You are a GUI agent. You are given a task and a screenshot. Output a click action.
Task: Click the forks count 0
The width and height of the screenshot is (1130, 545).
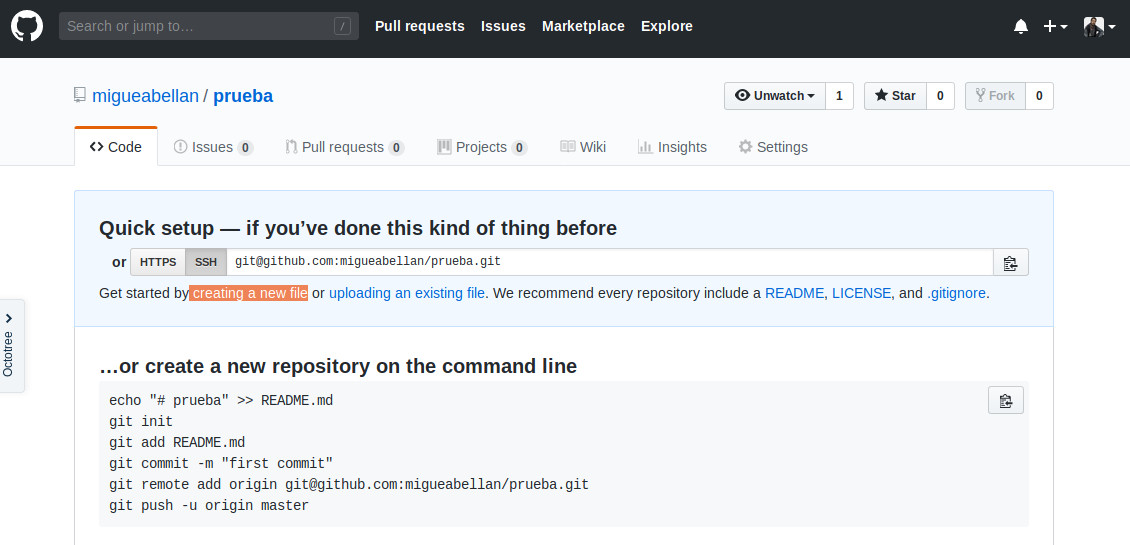(1038, 96)
